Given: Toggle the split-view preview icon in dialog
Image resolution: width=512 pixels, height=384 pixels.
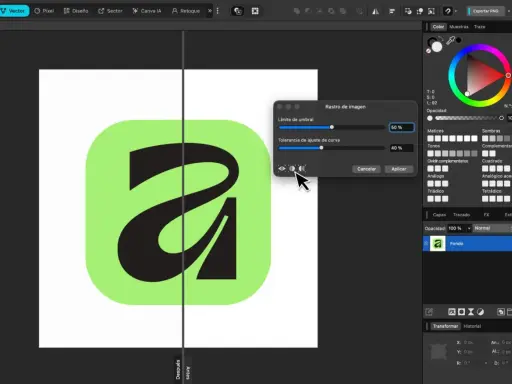Looking at the screenshot, I should pyautogui.click(x=292, y=169).
